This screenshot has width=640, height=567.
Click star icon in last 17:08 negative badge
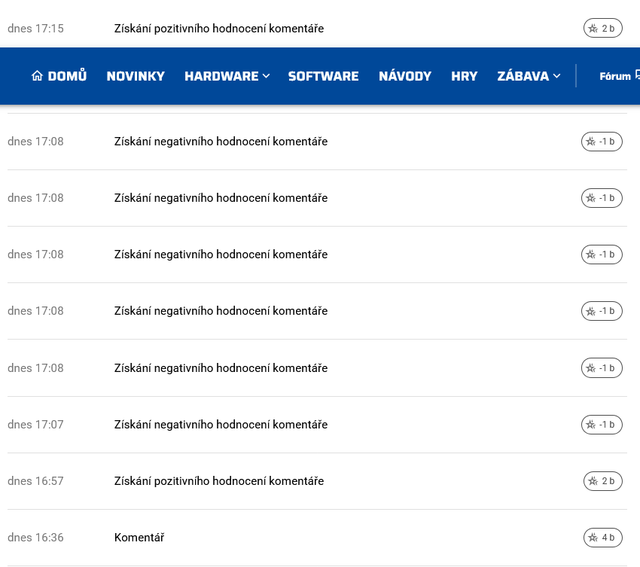pos(591,368)
